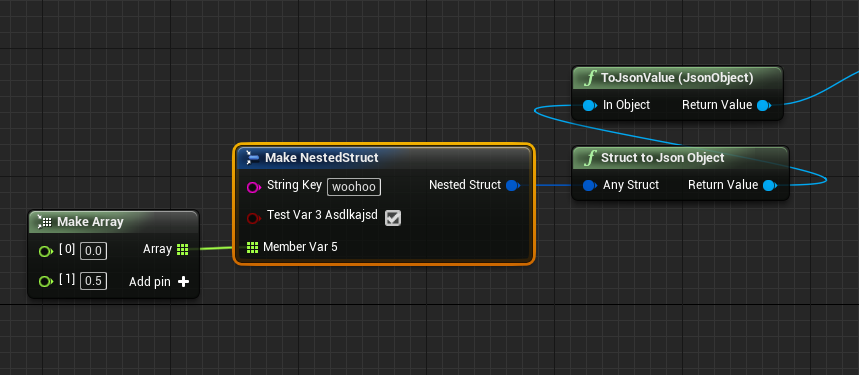Click the Make NestedStruct node header icon
Screen dimensions: 859x375
pos(253,158)
